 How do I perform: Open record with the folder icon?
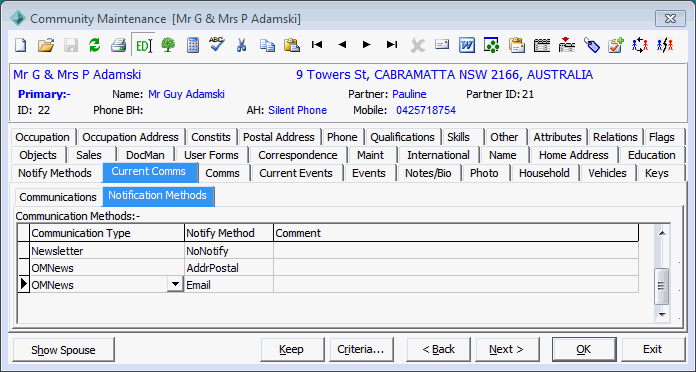45,45
